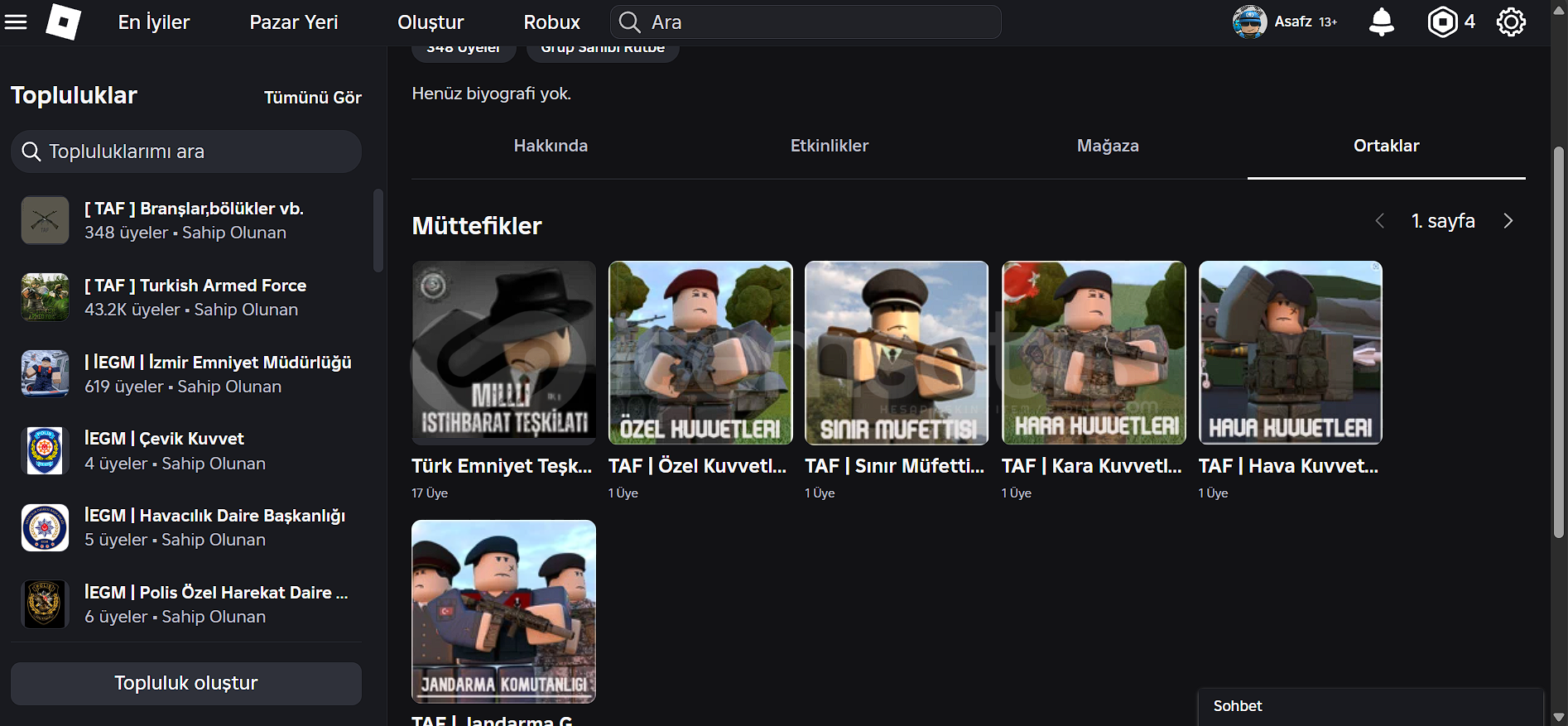Select the '[ TAF ] Turkish Armed Force' community name
The image size is (1568, 726).
[195, 286]
